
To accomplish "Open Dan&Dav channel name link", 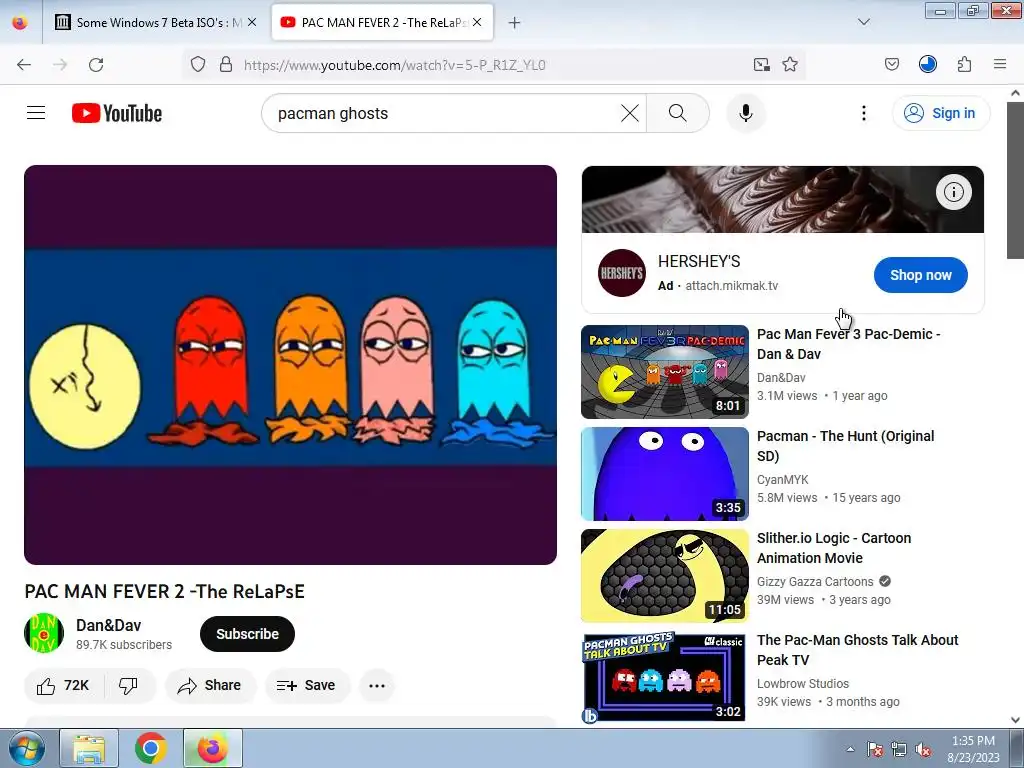I will pyautogui.click(x=108, y=625).
